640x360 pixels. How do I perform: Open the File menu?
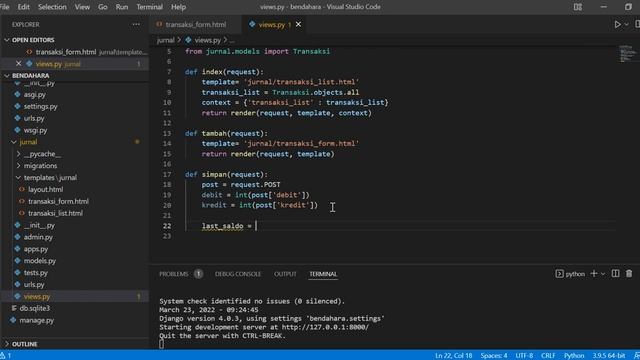4,7
